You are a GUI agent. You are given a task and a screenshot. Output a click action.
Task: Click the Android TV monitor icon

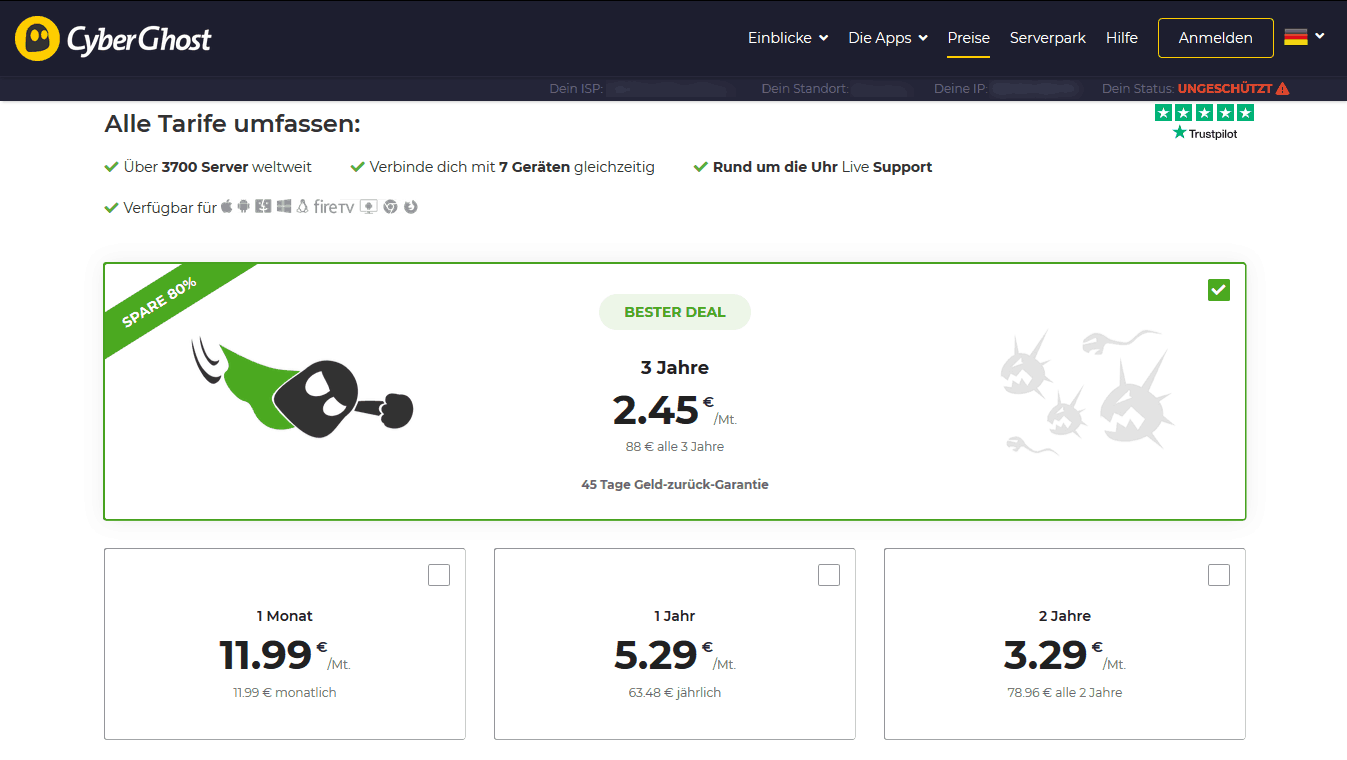369,207
